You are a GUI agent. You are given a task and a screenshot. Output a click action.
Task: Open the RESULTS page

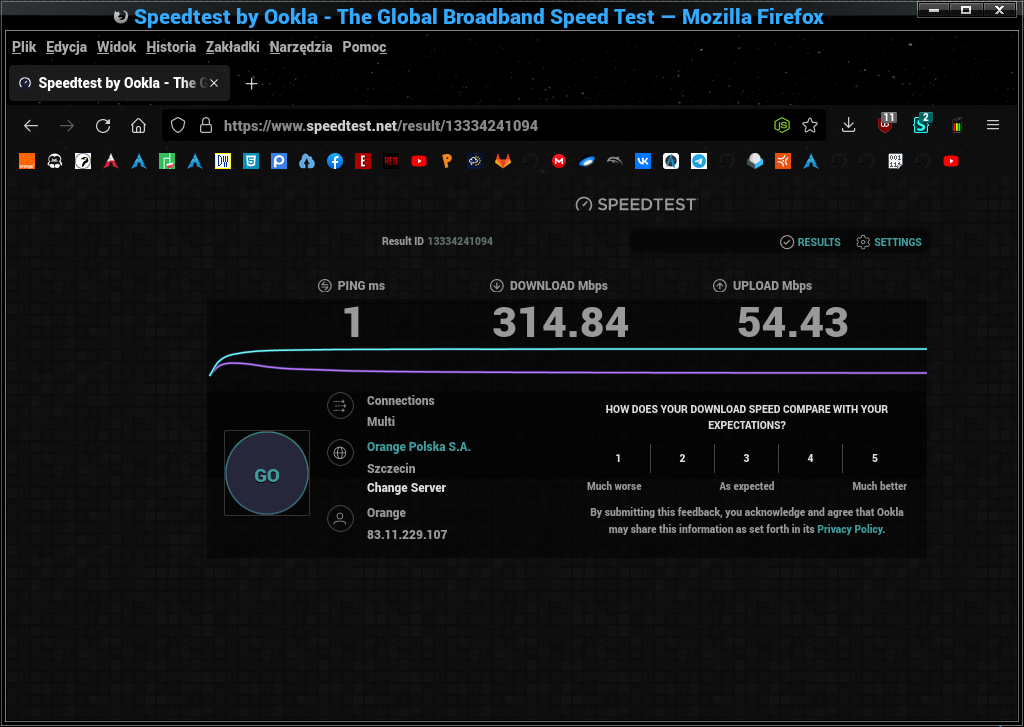point(810,242)
